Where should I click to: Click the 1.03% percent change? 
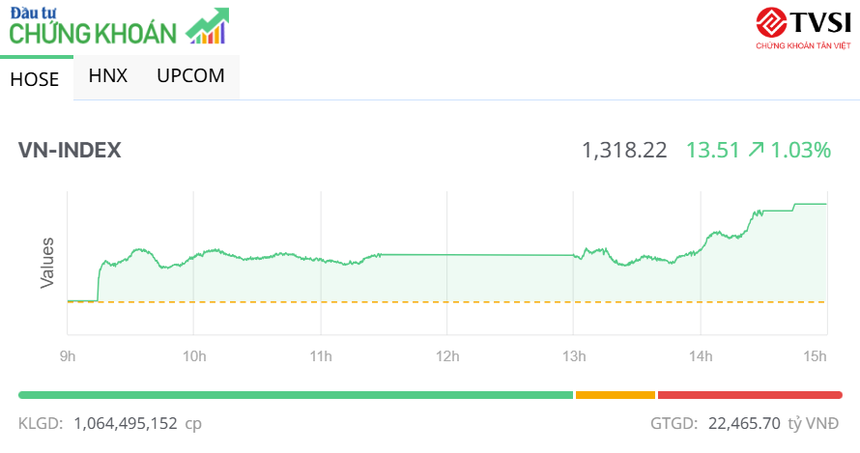pos(801,150)
